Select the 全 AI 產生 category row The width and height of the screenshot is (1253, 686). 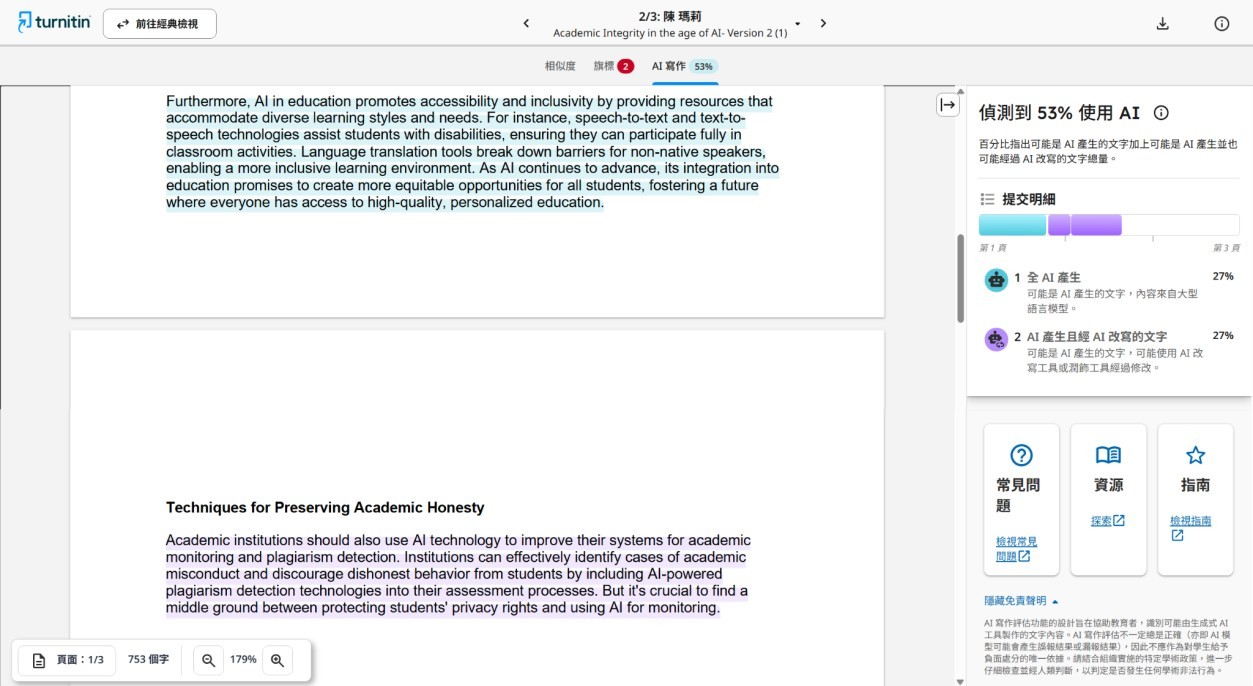pyautogui.click(x=1110, y=291)
